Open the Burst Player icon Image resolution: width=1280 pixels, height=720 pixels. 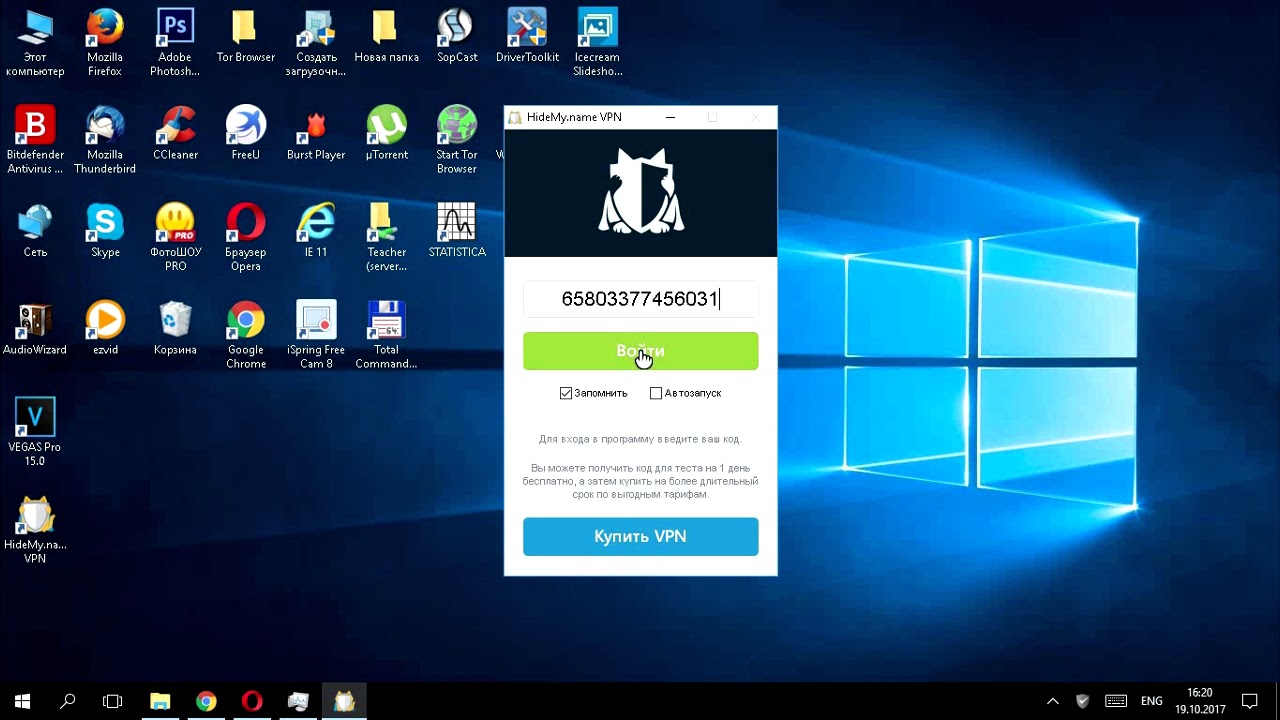[316, 133]
